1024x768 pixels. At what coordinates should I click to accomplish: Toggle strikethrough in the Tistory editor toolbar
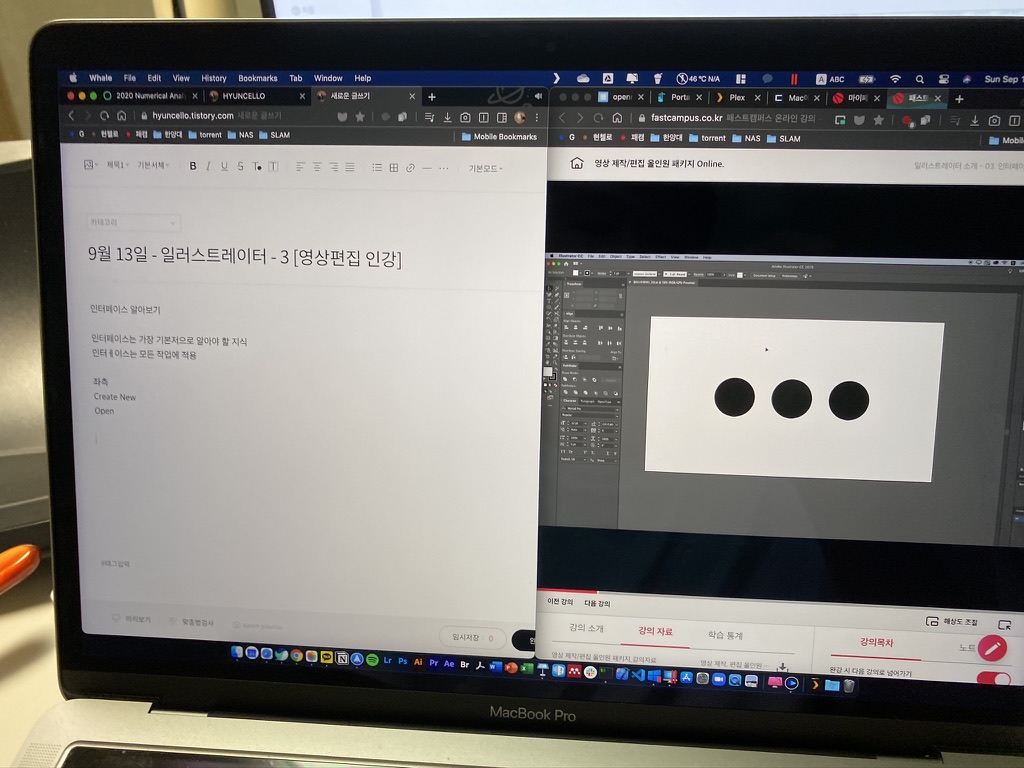[240, 167]
